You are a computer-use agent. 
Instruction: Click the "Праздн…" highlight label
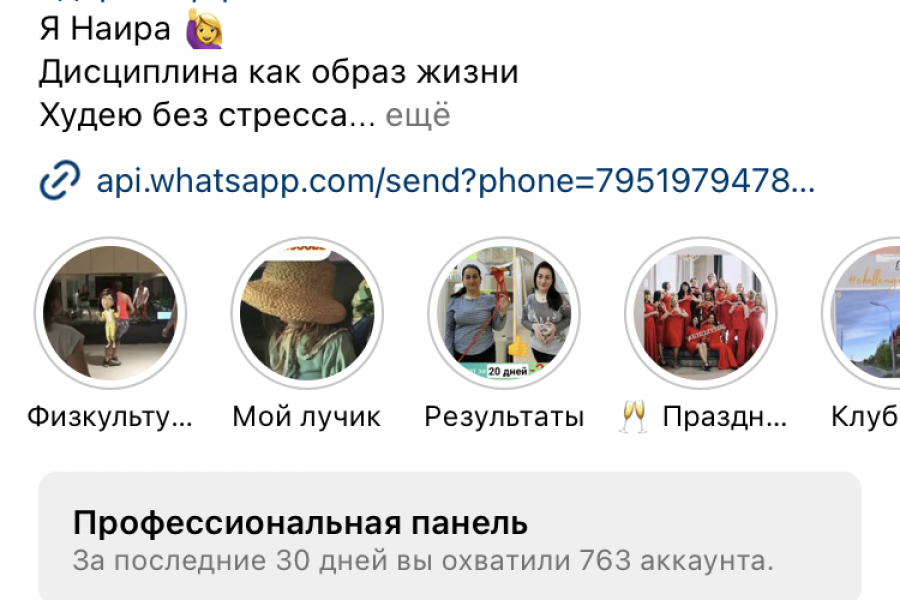click(x=724, y=417)
